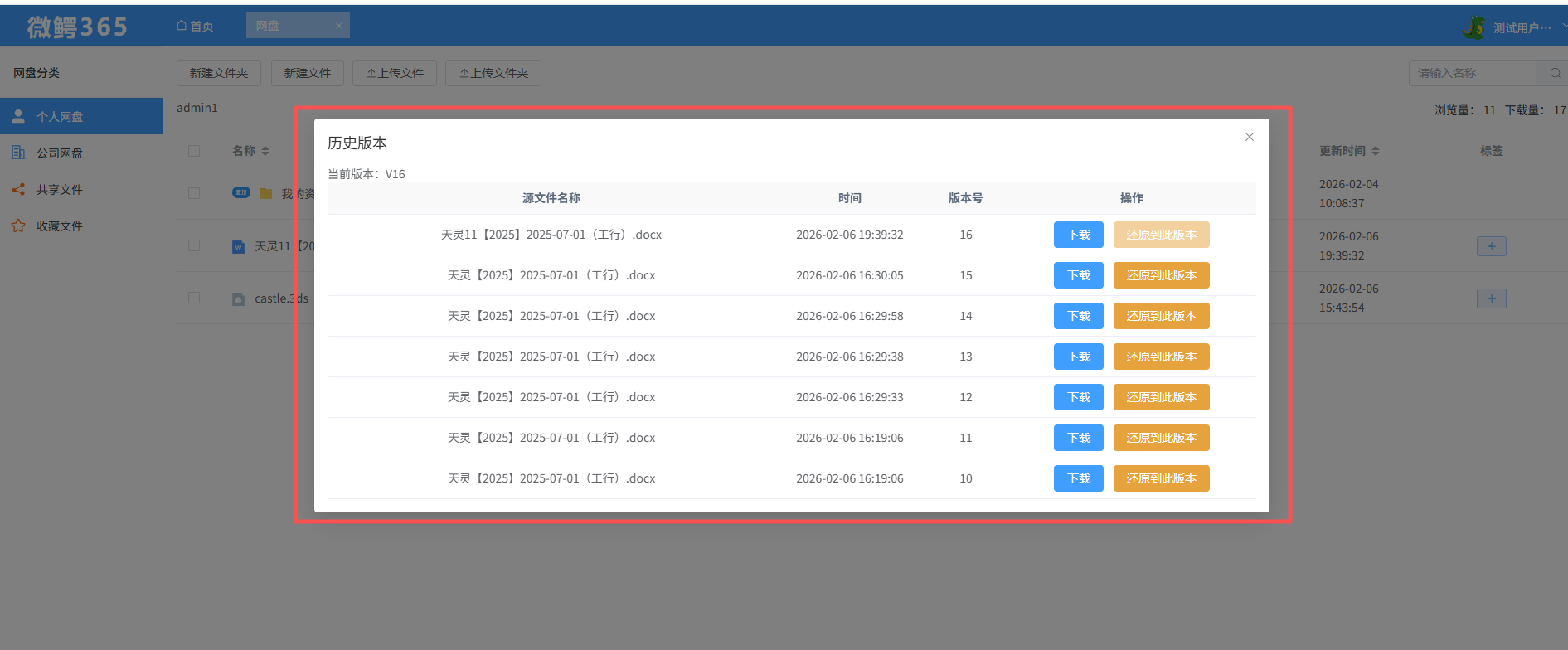Select timestamp 2026-02-06 16:29:33
This screenshot has width=1568, height=650.
tap(849, 397)
